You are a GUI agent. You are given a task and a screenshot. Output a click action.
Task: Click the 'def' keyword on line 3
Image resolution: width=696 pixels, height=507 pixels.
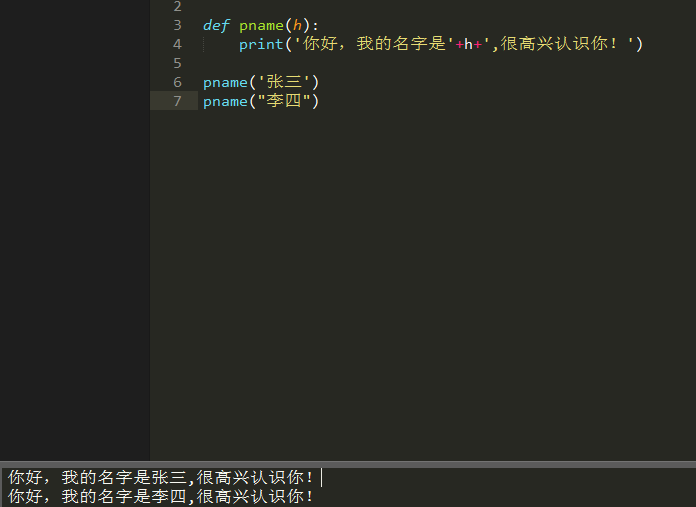point(216,25)
